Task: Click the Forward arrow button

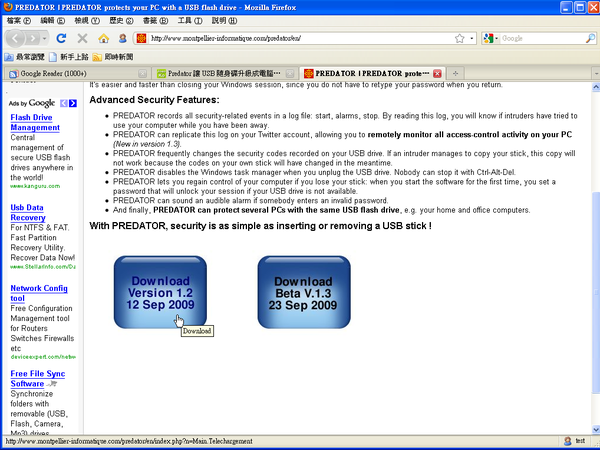Action: pos(33,38)
